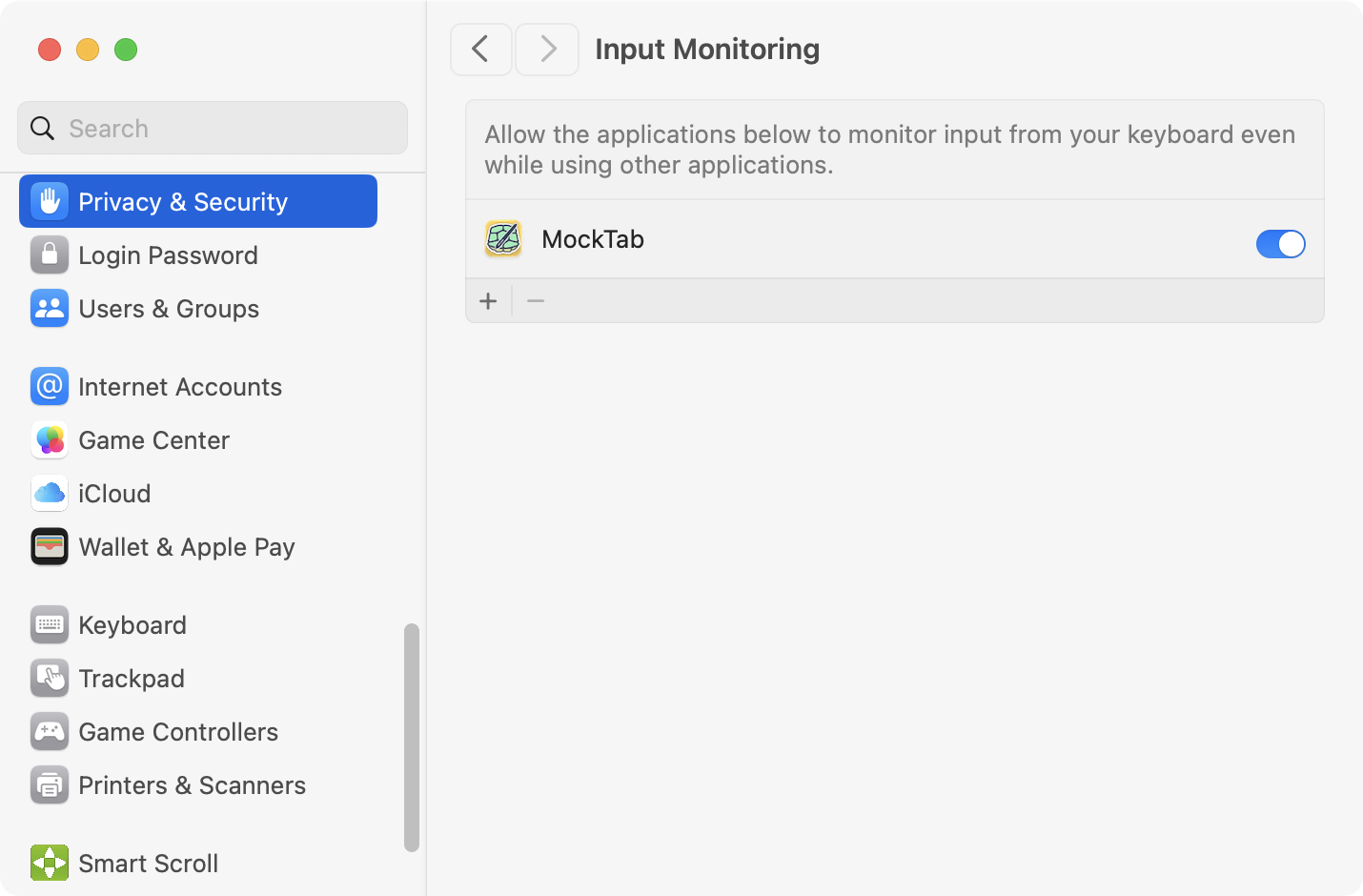Click the Privacy & Security hand icon
Screen dimensions: 1363x896
click(50, 201)
